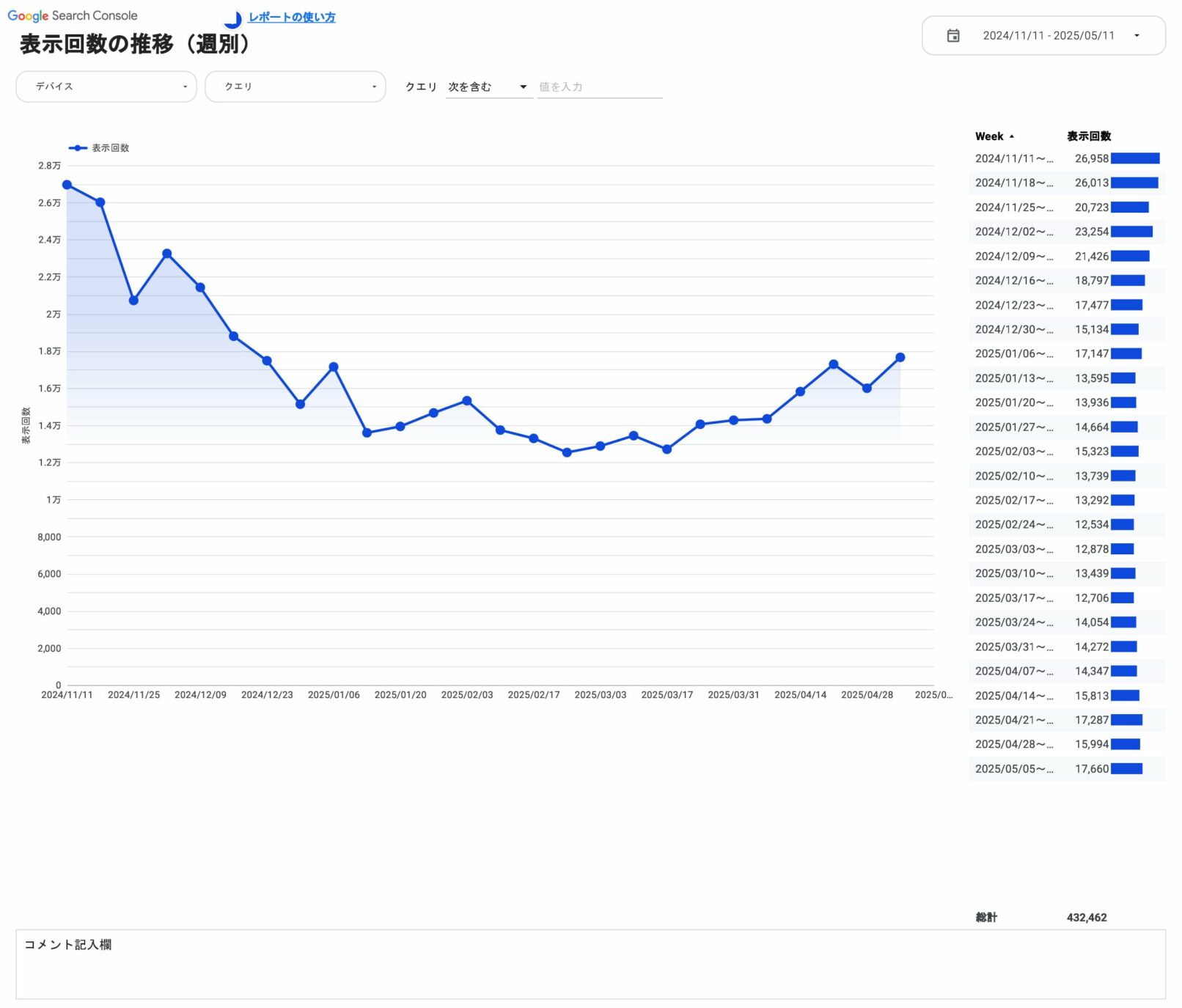The height and width of the screenshot is (1008, 1182).
Task: Click the calendar icon in the date selector
Action: (954, 34)
